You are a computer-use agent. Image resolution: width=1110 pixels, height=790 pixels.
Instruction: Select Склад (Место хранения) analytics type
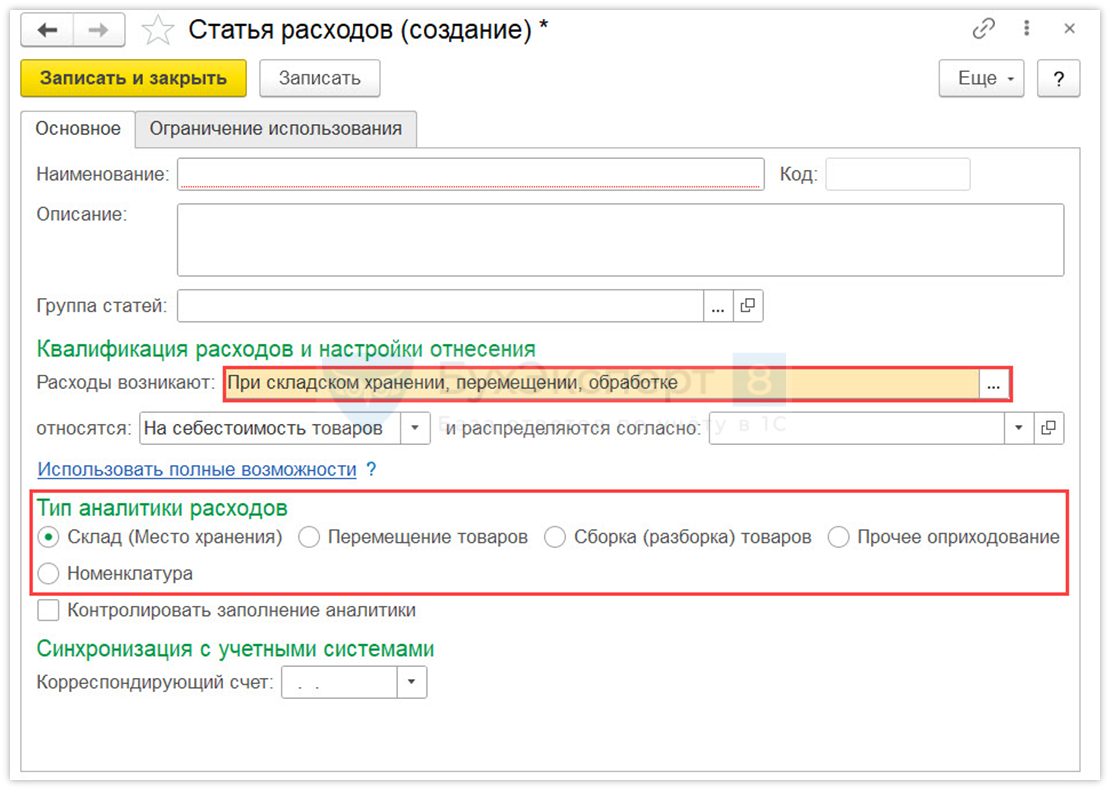click(x=48, y=537)
